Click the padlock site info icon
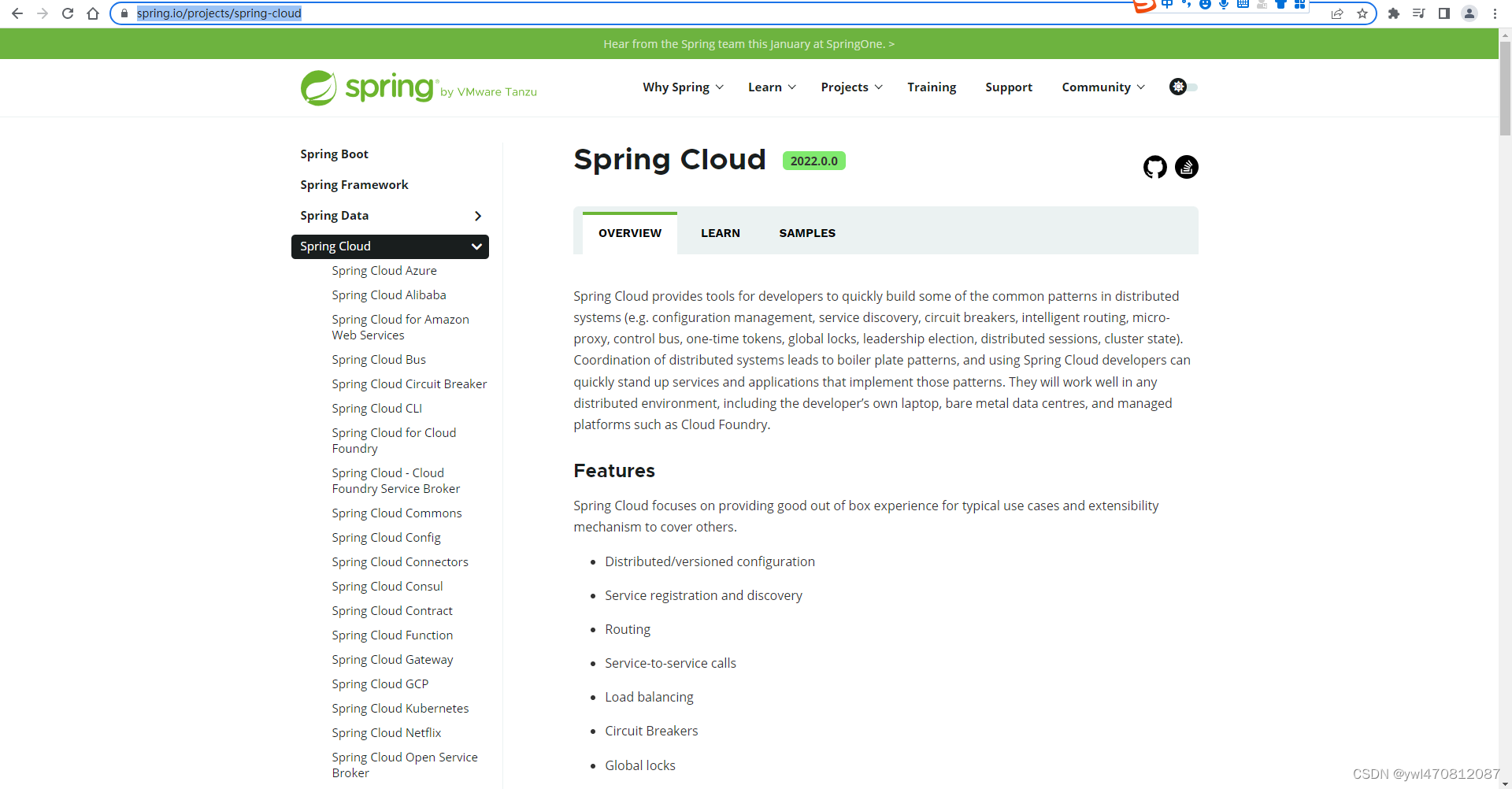This screenshot has height=789, width=1512. click(x=124, y=13)
